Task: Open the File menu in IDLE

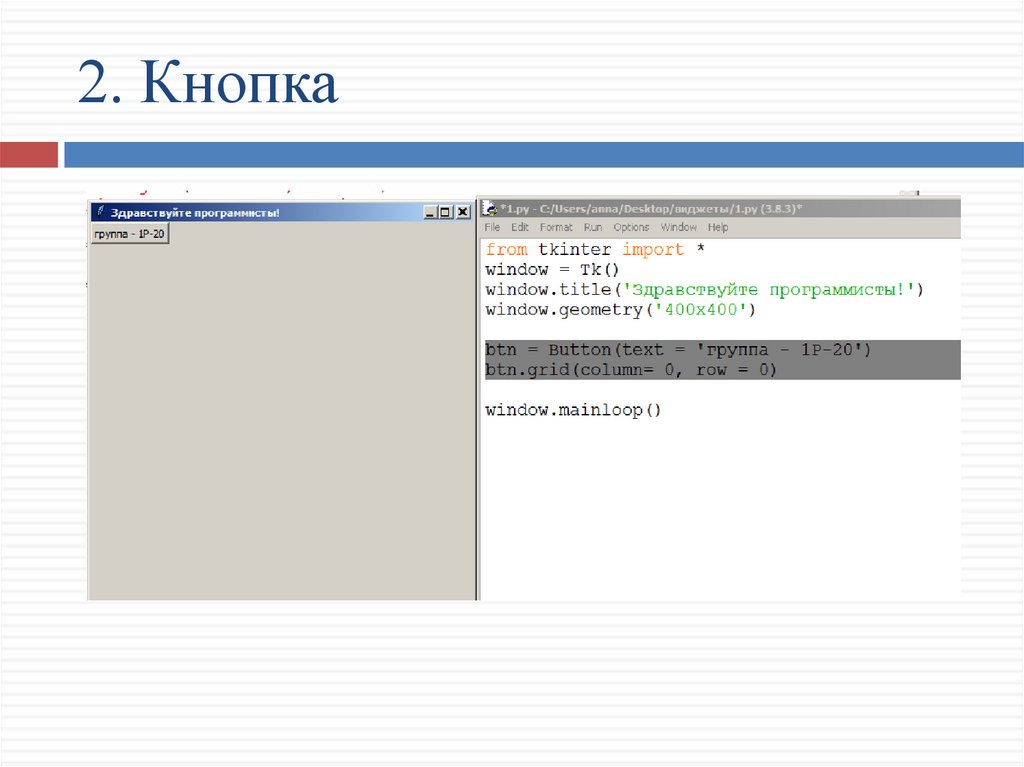Action: click(x=492, y=228)
